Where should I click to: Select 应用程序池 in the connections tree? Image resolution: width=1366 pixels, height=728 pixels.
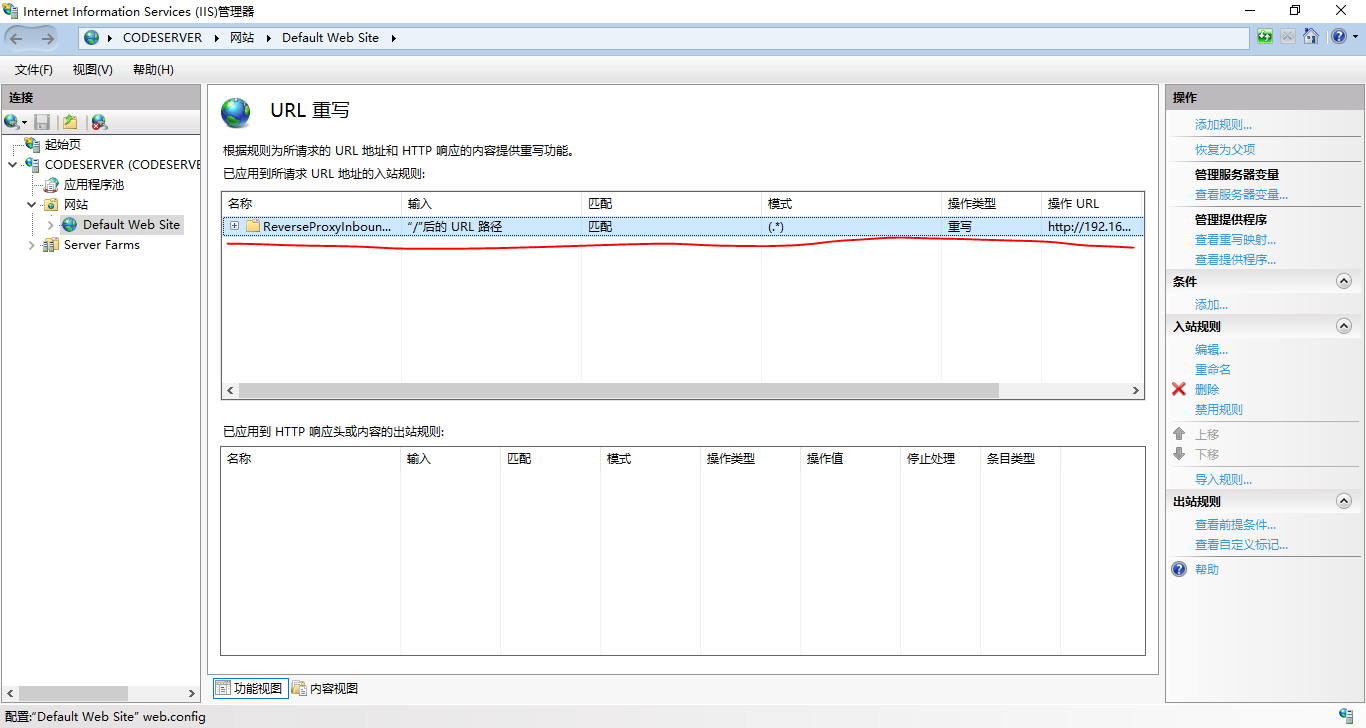(93, 185)
